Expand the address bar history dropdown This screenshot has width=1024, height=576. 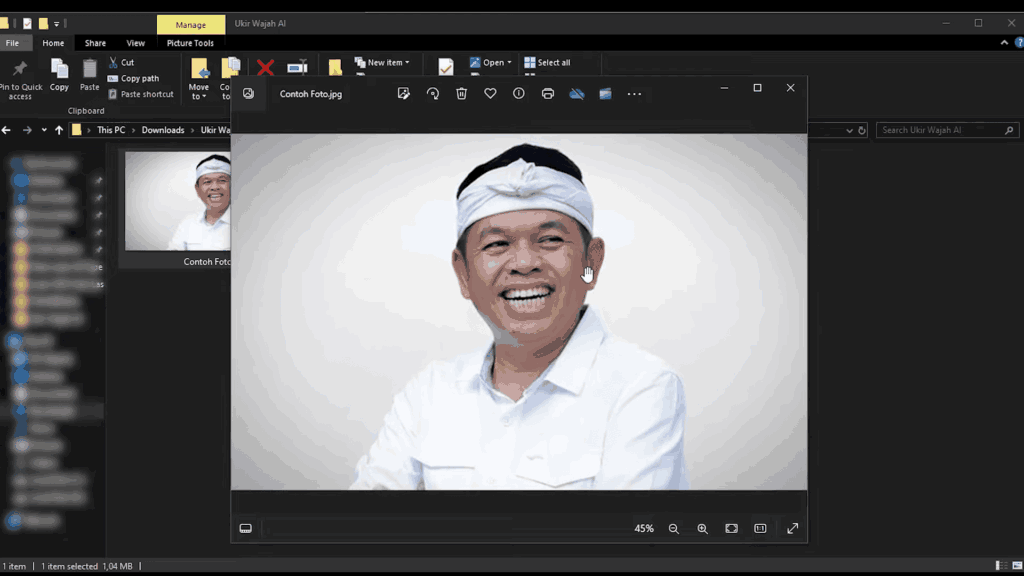(849, 131)
